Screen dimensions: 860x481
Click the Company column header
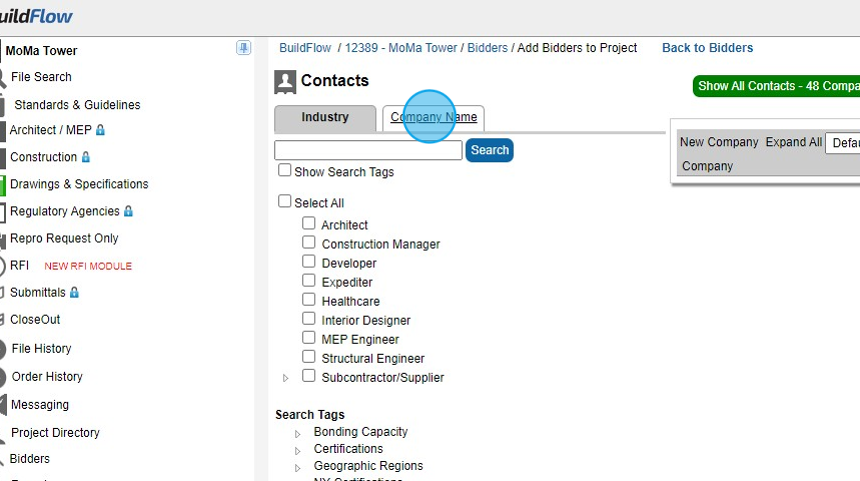(x=708, y=166)
